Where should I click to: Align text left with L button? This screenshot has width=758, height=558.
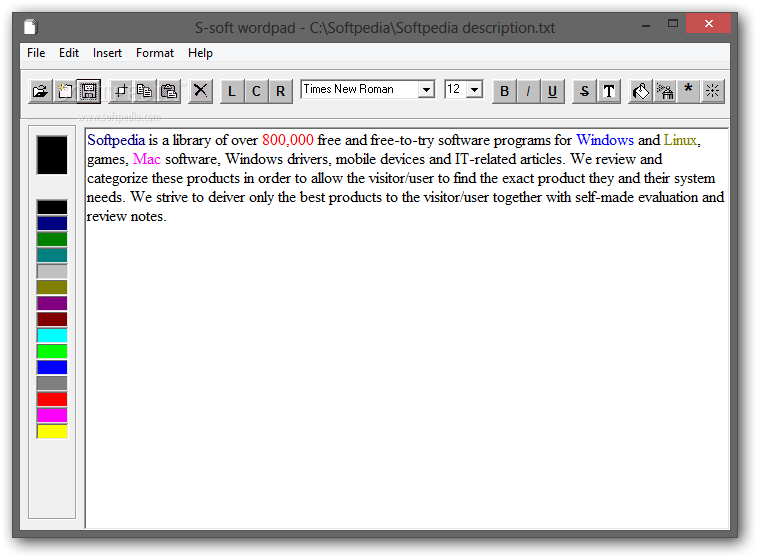232,91
